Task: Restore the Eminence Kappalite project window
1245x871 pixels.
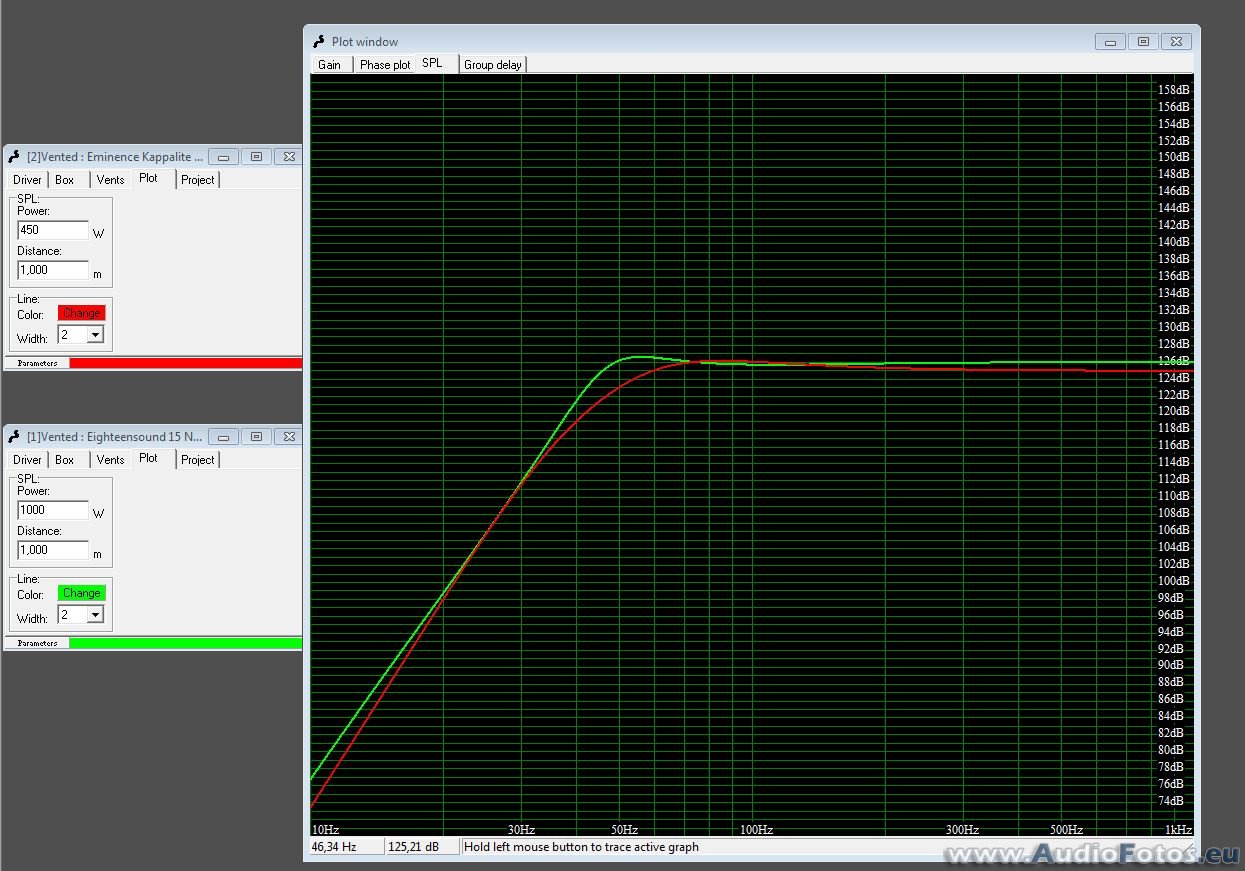Action: tap(256, 156)
